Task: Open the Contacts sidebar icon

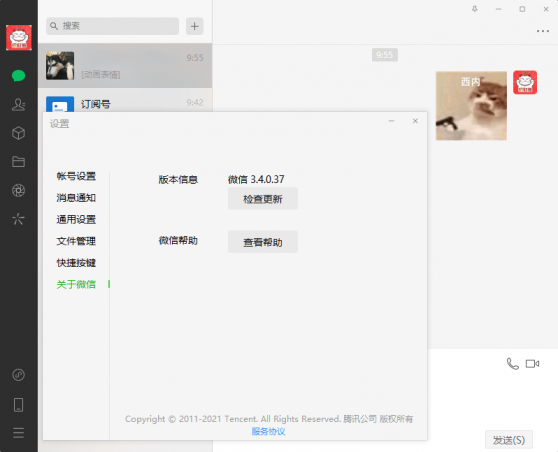Action: pos(19,104)
